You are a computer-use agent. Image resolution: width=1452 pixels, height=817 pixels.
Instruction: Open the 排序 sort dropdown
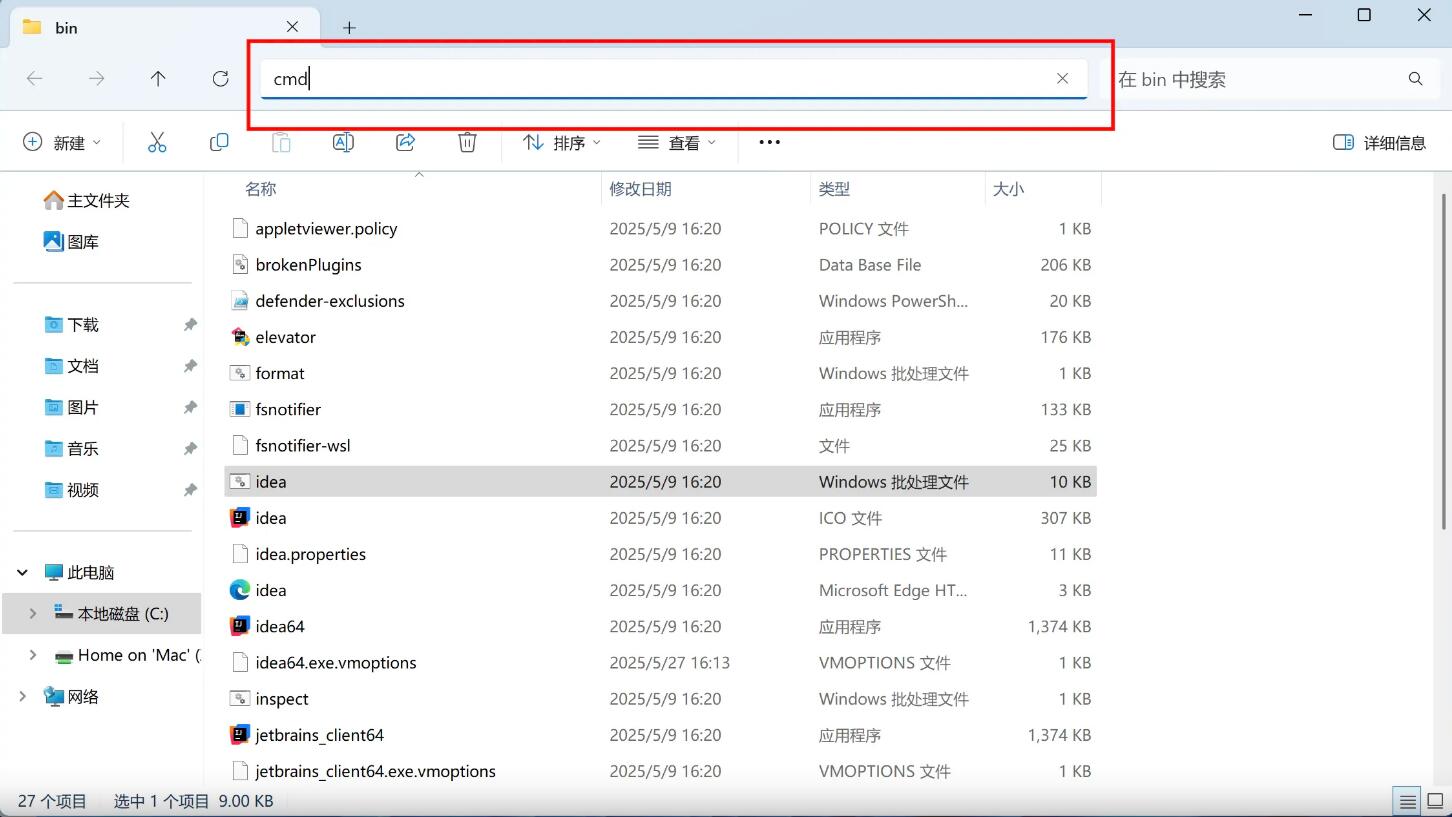click(562, 143)
